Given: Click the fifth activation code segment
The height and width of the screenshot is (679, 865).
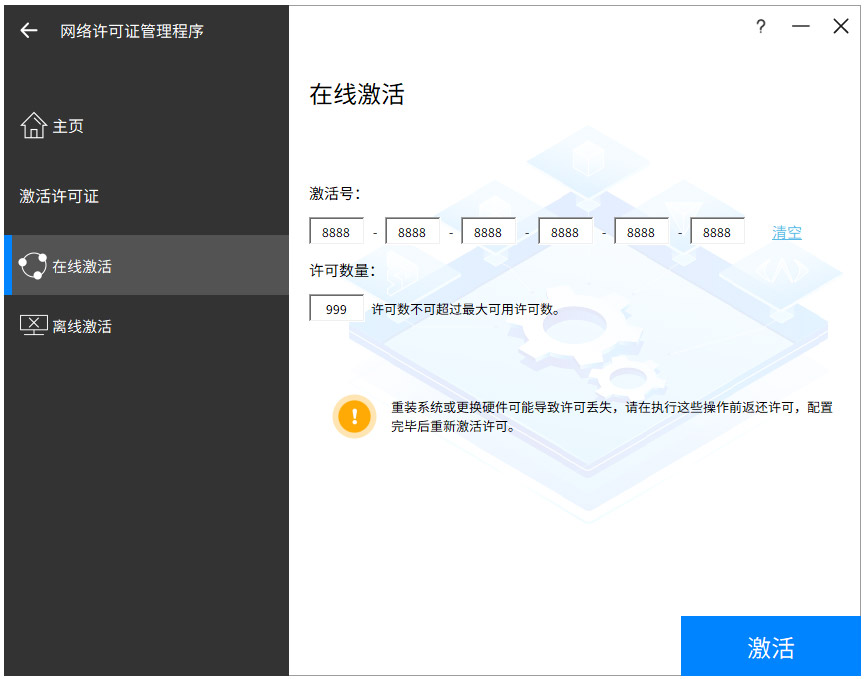Looking at the screenshot, I should coord(641,231).
